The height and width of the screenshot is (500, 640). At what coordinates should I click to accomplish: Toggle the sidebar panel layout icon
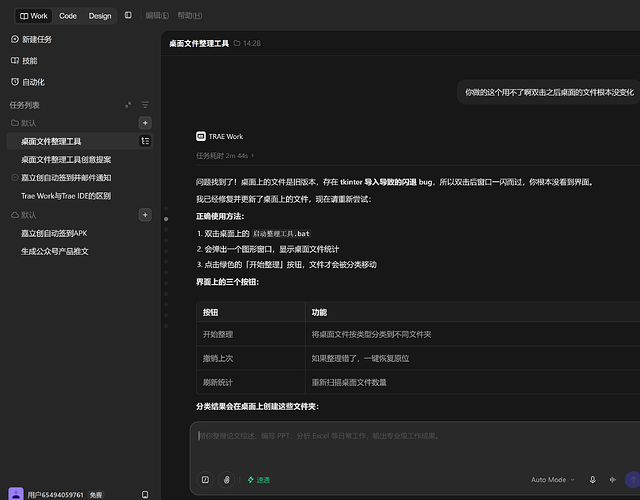128,15
